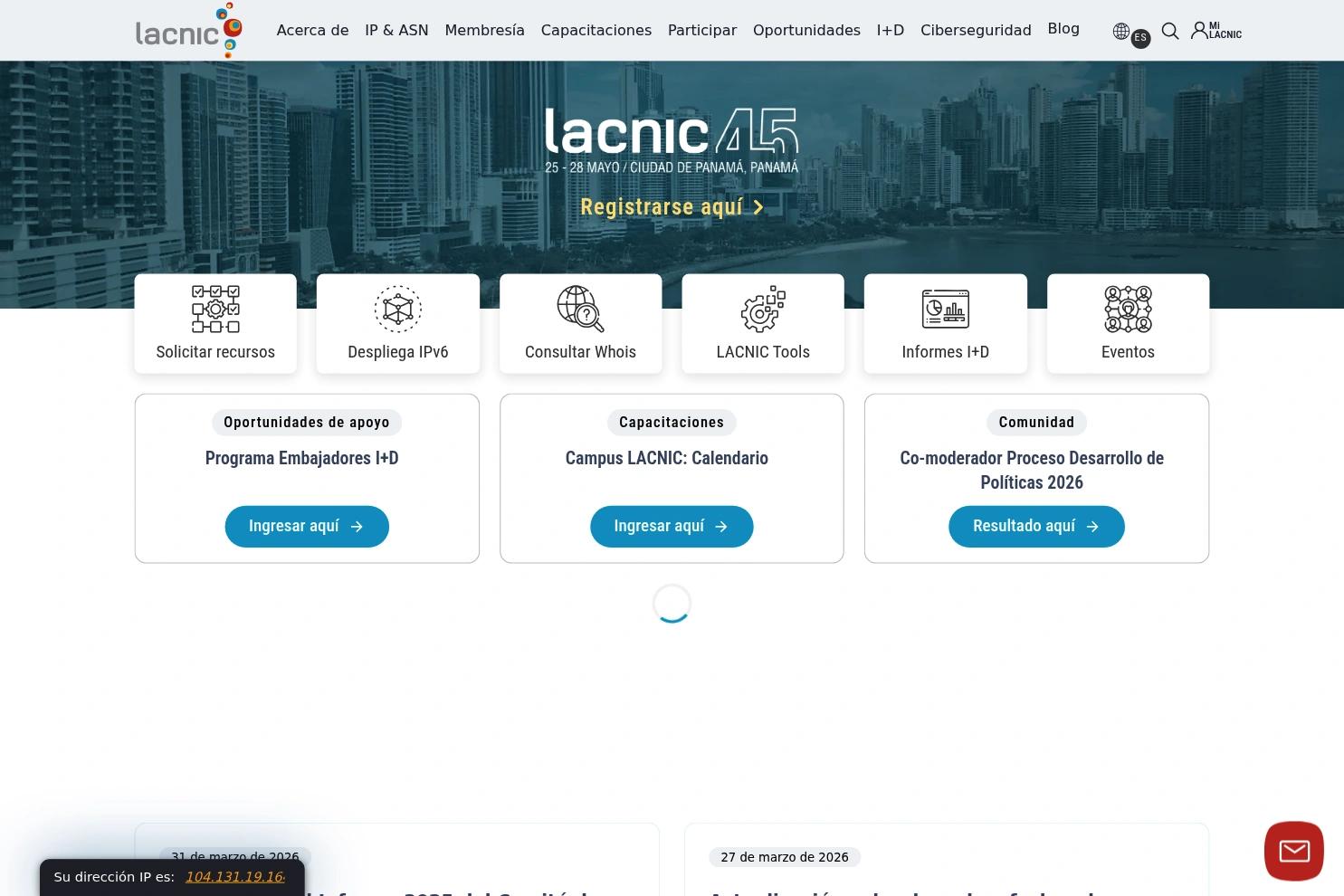This screenshot has width=1344, height=896.
Task: Click the event date and Panamá location text
Action: click(672, 167)
